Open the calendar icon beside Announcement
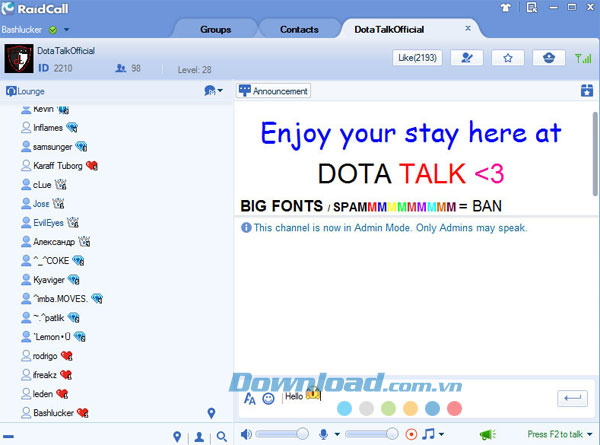The image size is (600, 445). pos(587,91)
